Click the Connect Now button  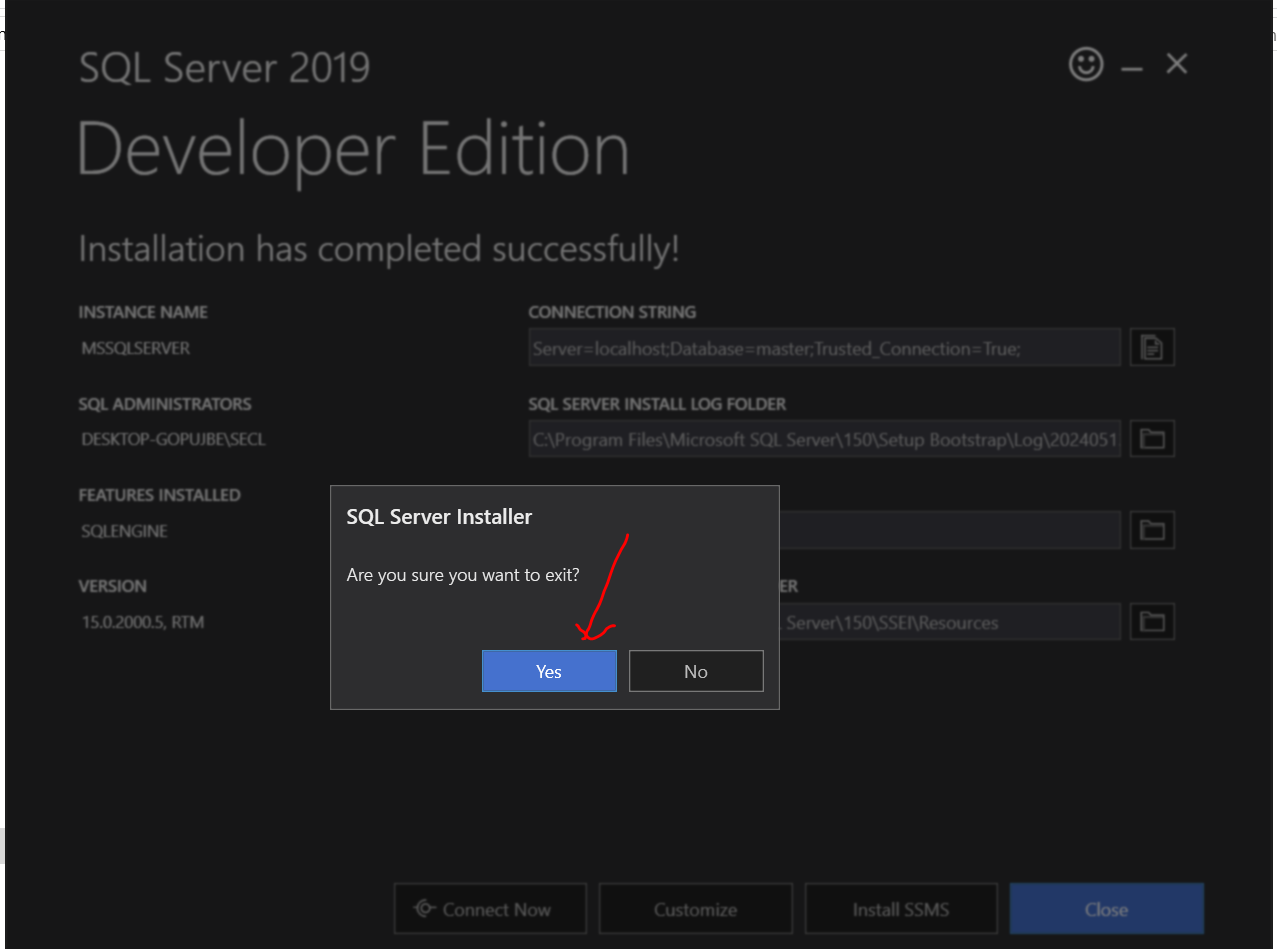coord(490,909)
